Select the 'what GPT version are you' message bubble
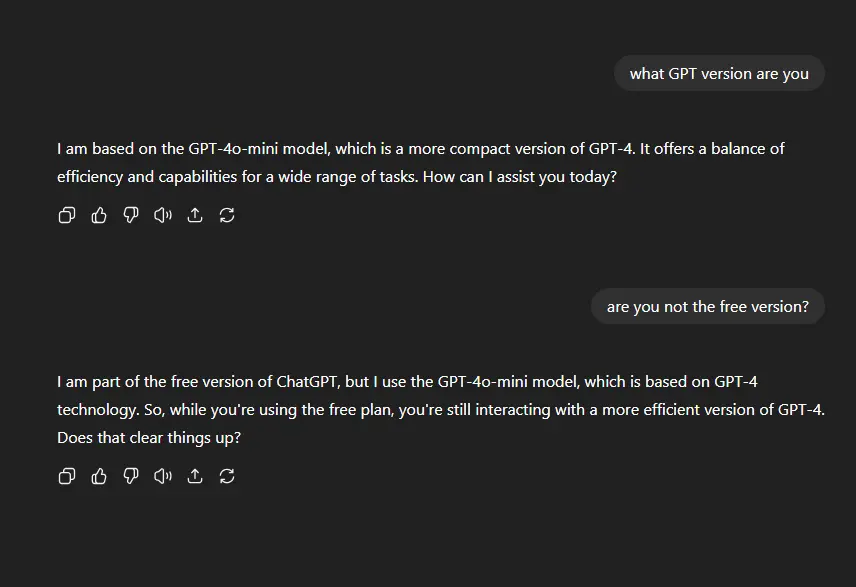The width and height of the screenshot is (856, 587). point(719,73)
